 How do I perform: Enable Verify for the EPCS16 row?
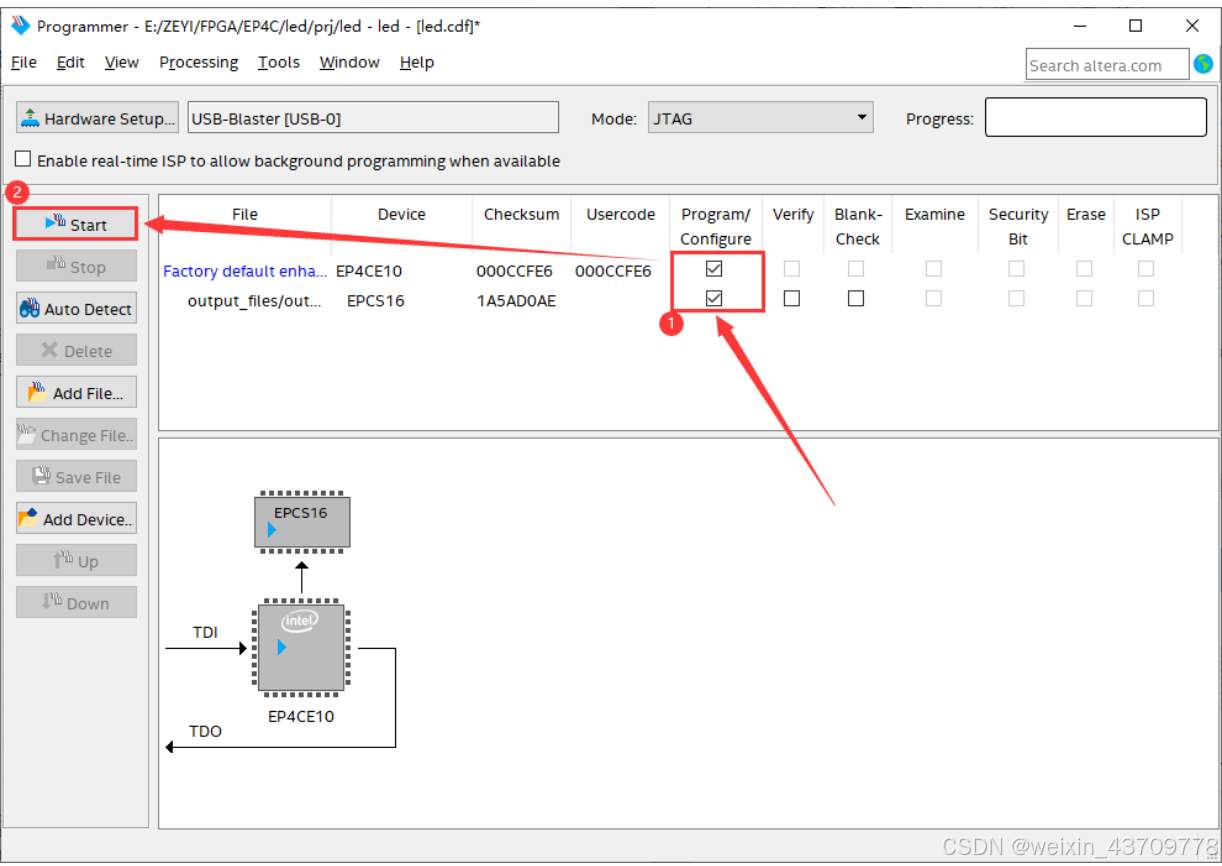click(x=792, y=298)
